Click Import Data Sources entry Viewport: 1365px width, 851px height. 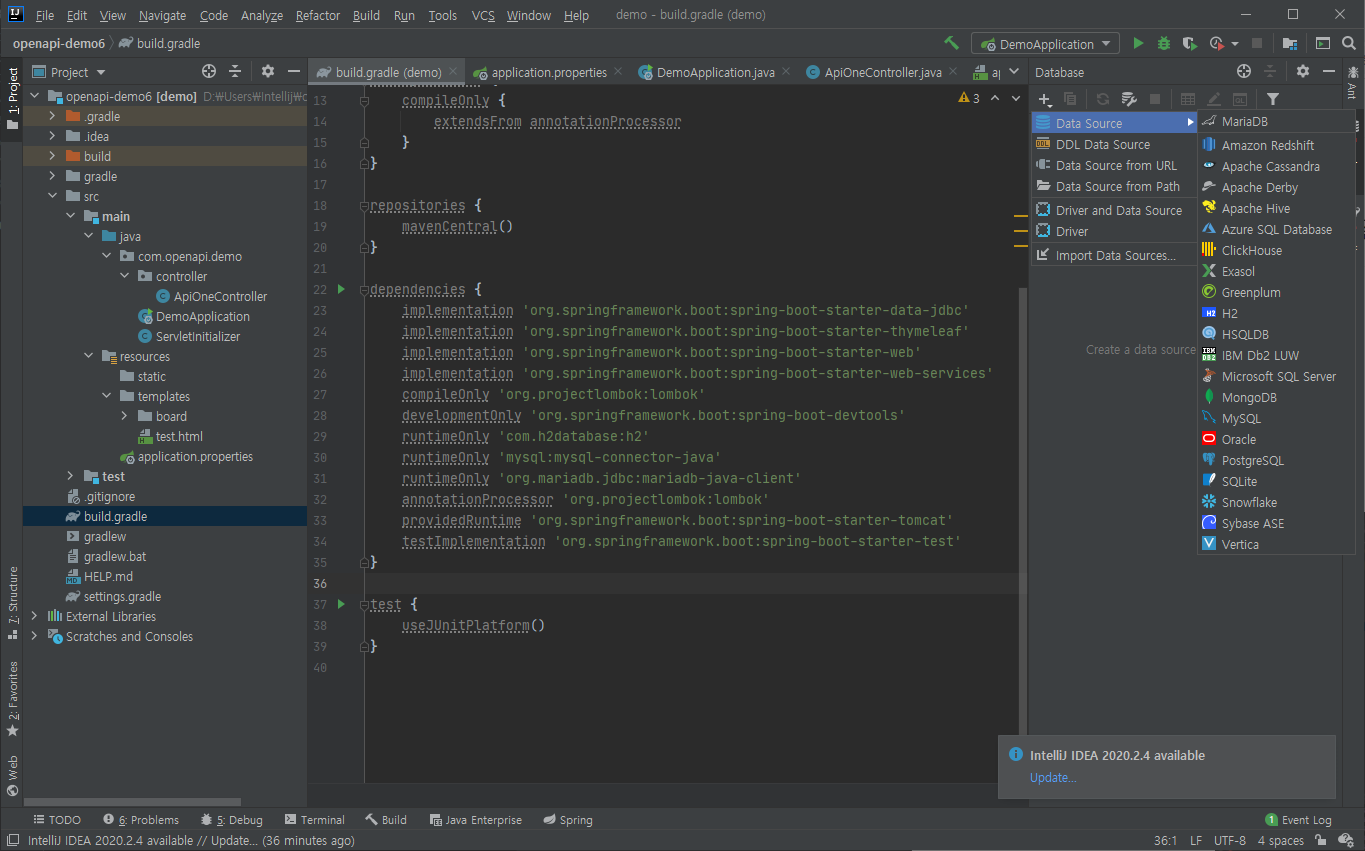coord(1114,255)
